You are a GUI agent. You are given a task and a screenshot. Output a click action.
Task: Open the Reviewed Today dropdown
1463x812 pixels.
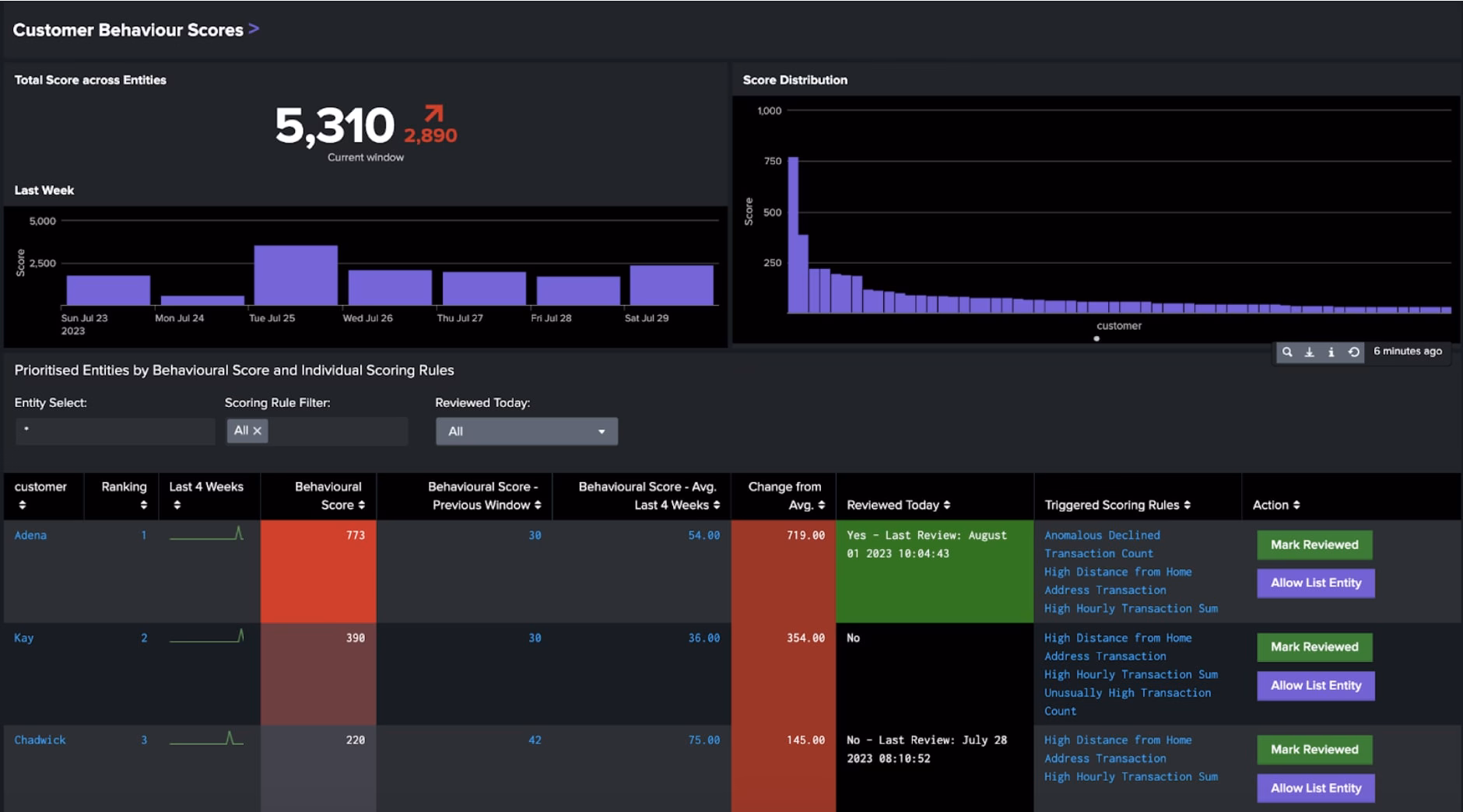click(526, 431)
